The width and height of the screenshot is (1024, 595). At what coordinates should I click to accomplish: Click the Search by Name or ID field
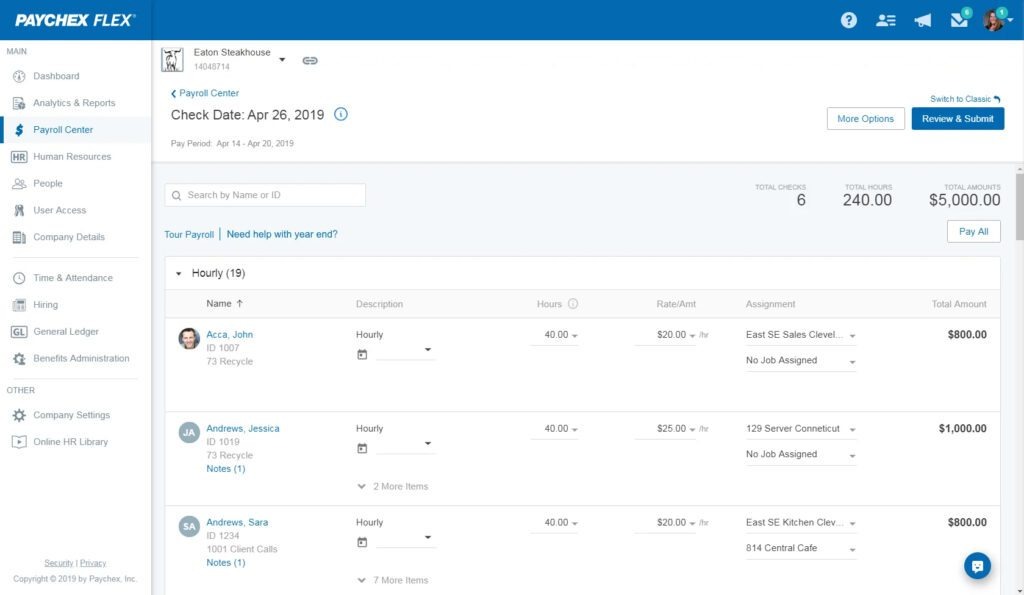[264, 192]
